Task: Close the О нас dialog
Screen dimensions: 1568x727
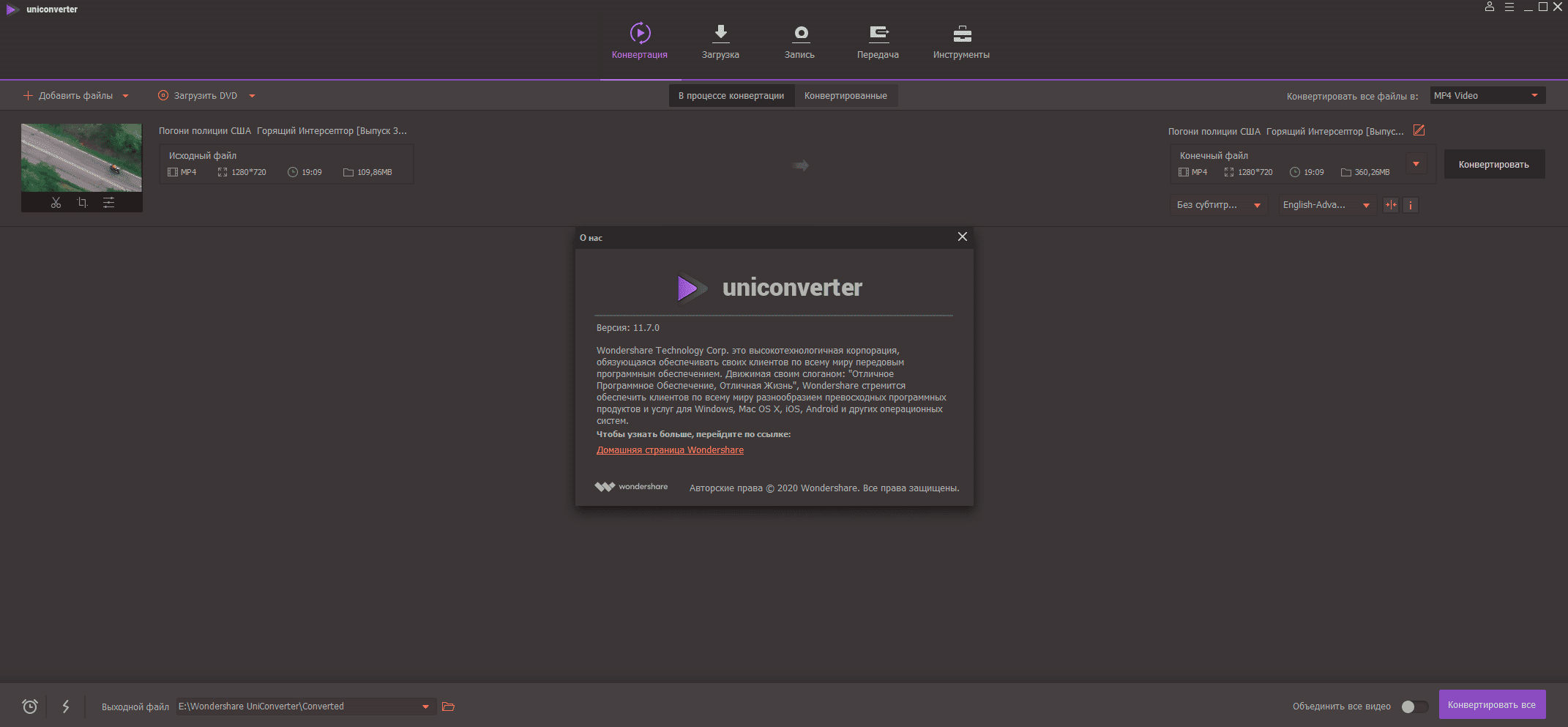Action: pyautogui.click(x=963, y=236)
